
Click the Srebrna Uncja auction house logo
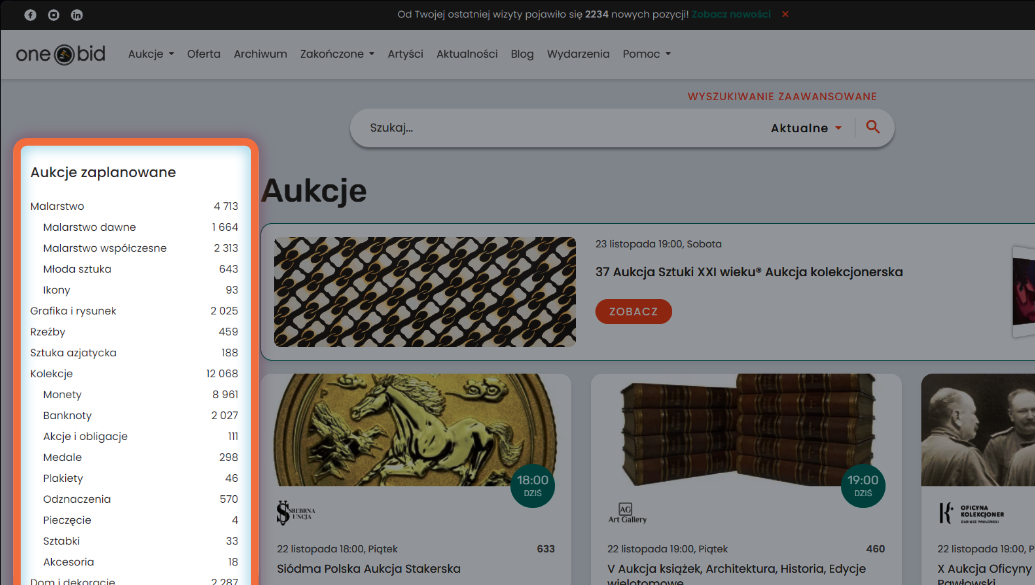[296, 513]
